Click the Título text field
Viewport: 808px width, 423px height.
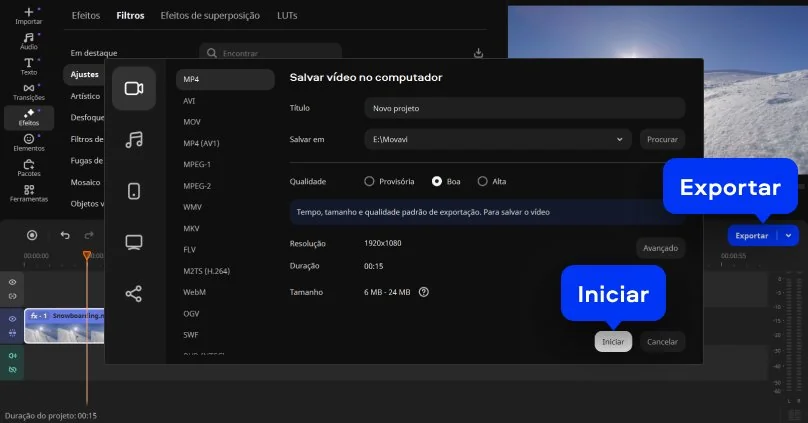pyautogui.click(x=524, y=108)
